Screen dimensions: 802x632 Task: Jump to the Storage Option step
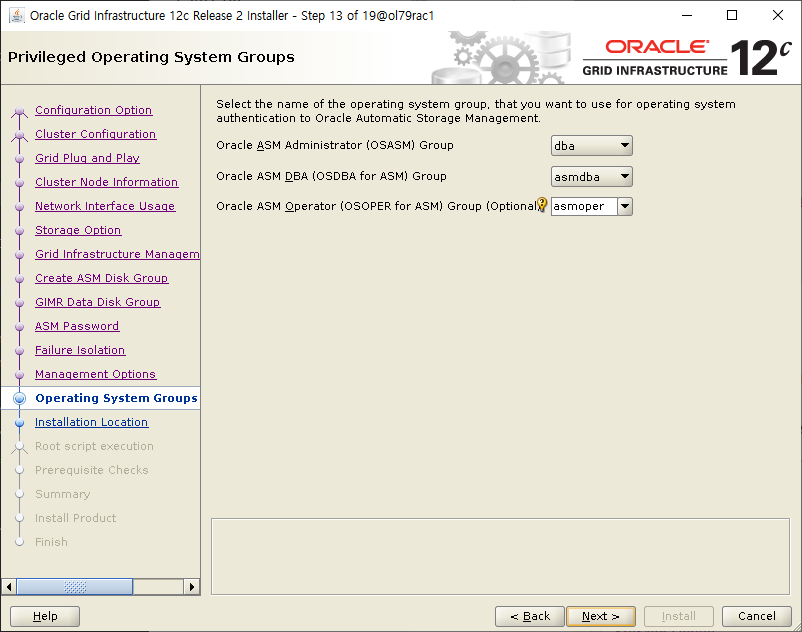pyautogui.click(x=78, y=230)
